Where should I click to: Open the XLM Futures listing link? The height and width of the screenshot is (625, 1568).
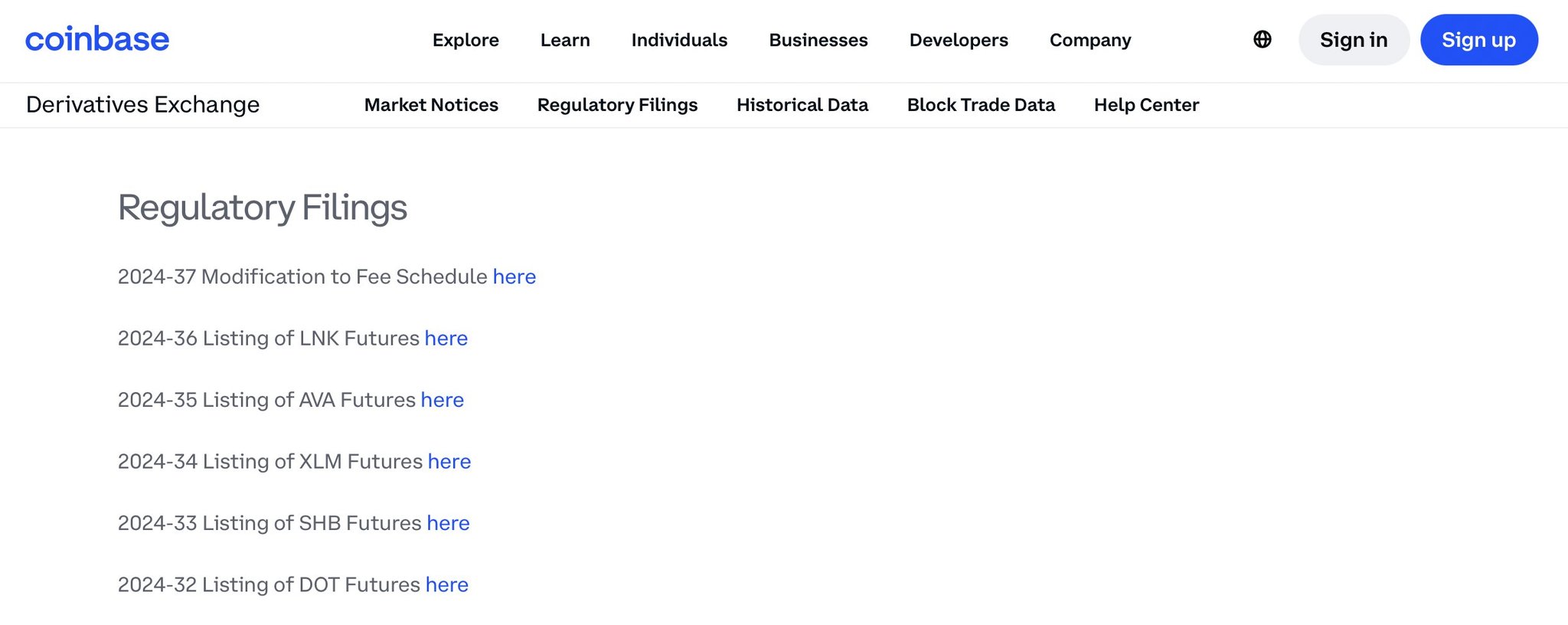coord(449,462)
